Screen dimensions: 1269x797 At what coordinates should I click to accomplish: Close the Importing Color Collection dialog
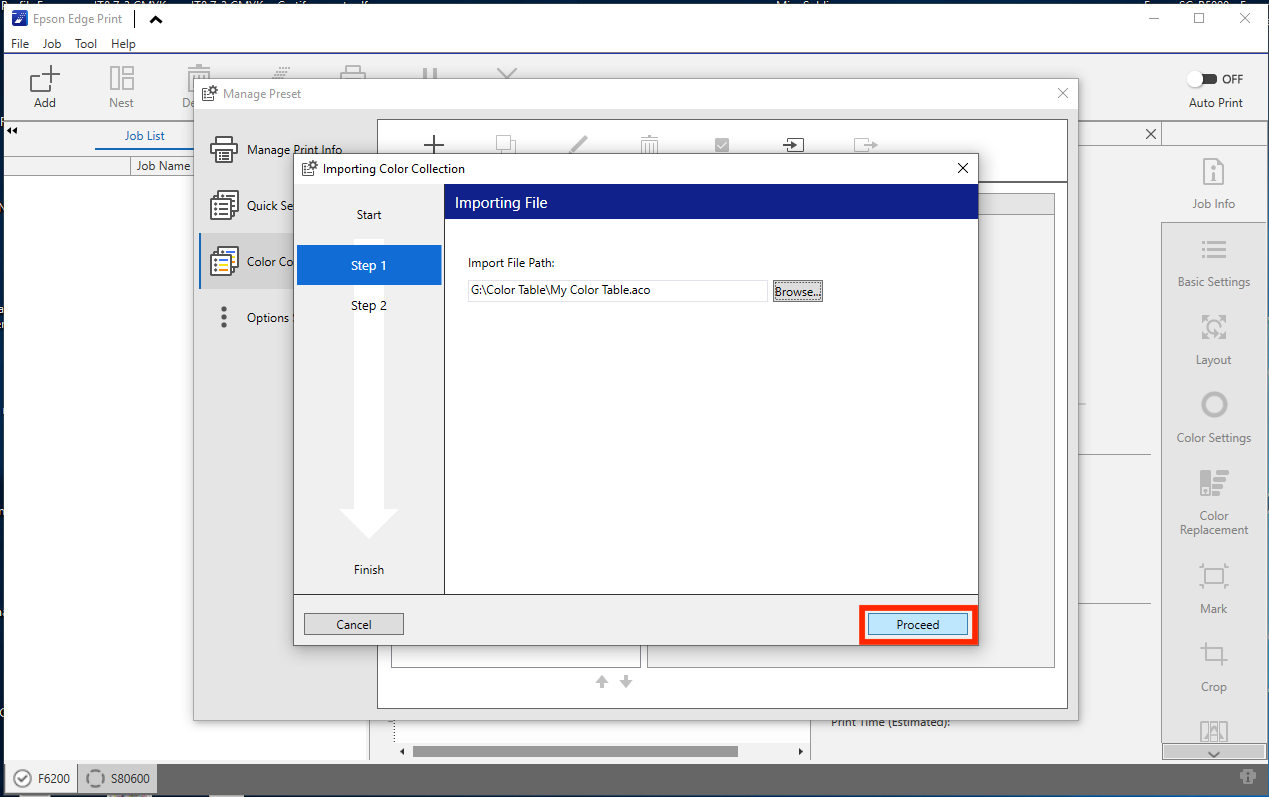click(962, 169)
